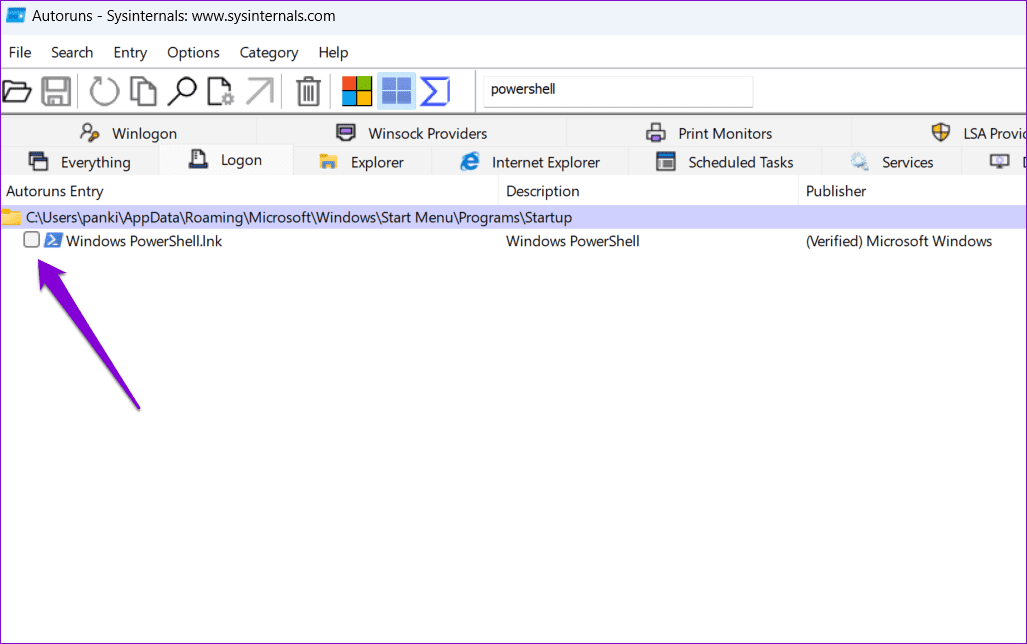Open the Options menu
Viewport: 1027px width, 644px height.
pos(193,52)
